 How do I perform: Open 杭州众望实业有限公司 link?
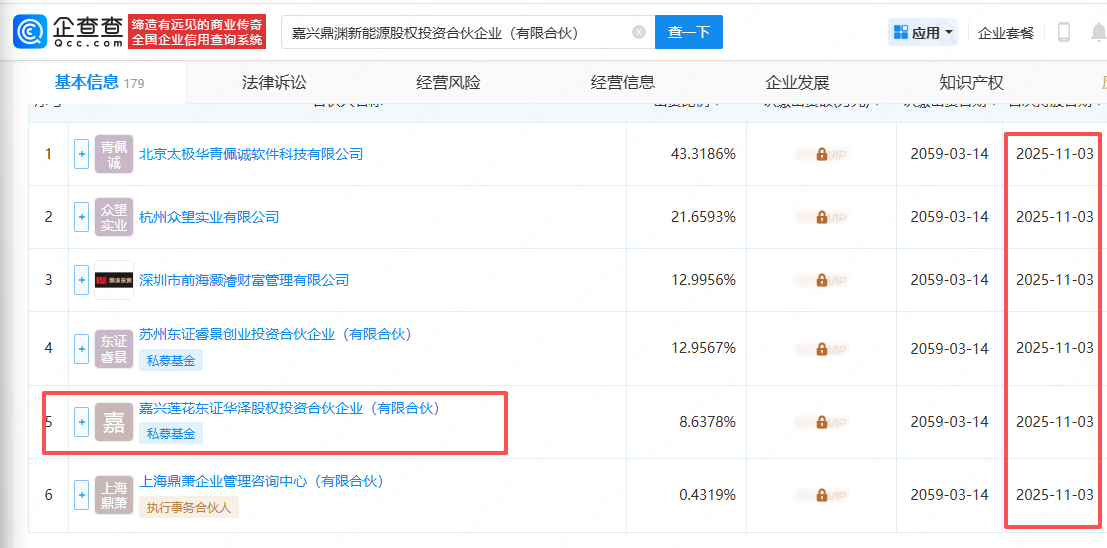[x=209, y=217]
